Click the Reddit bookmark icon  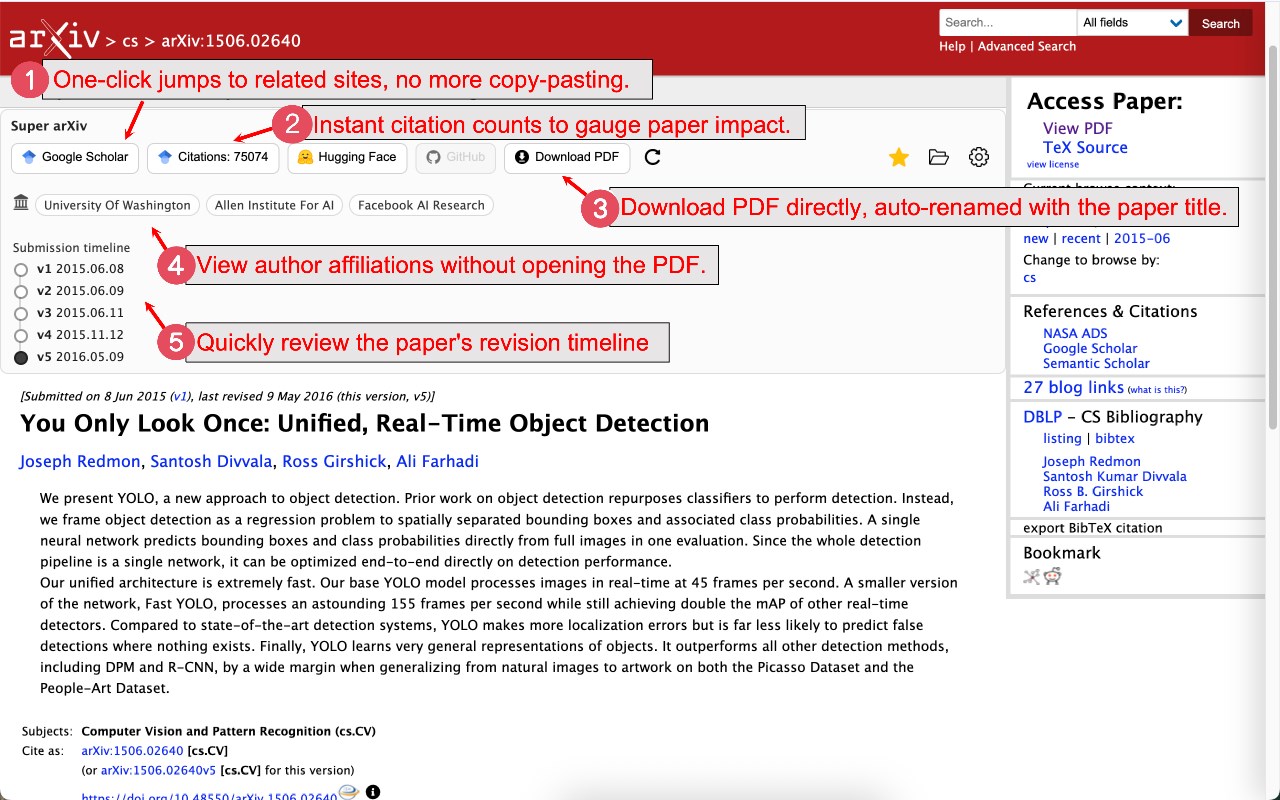(1053, 576)
